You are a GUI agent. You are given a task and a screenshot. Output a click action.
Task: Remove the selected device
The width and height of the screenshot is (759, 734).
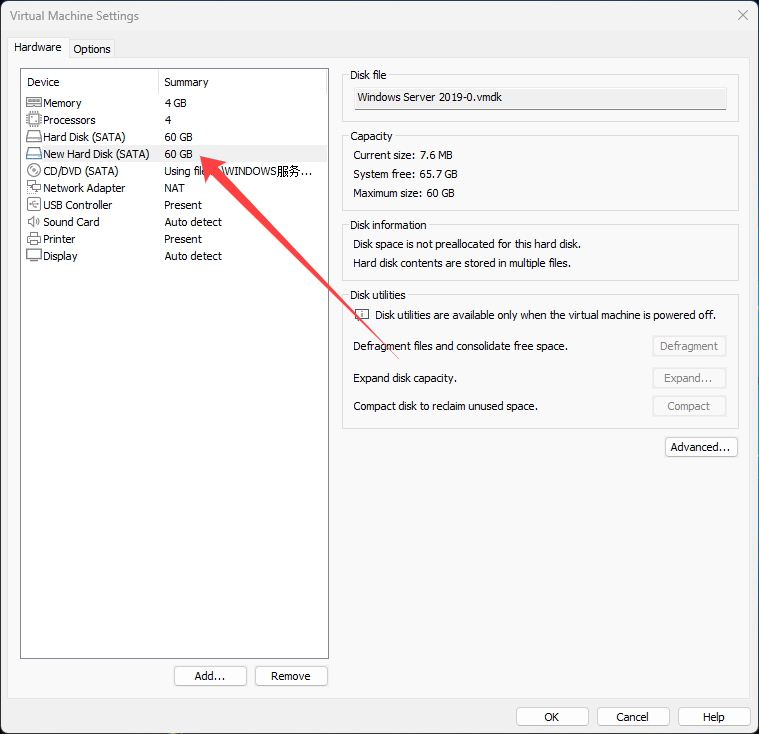pos(291,676)
